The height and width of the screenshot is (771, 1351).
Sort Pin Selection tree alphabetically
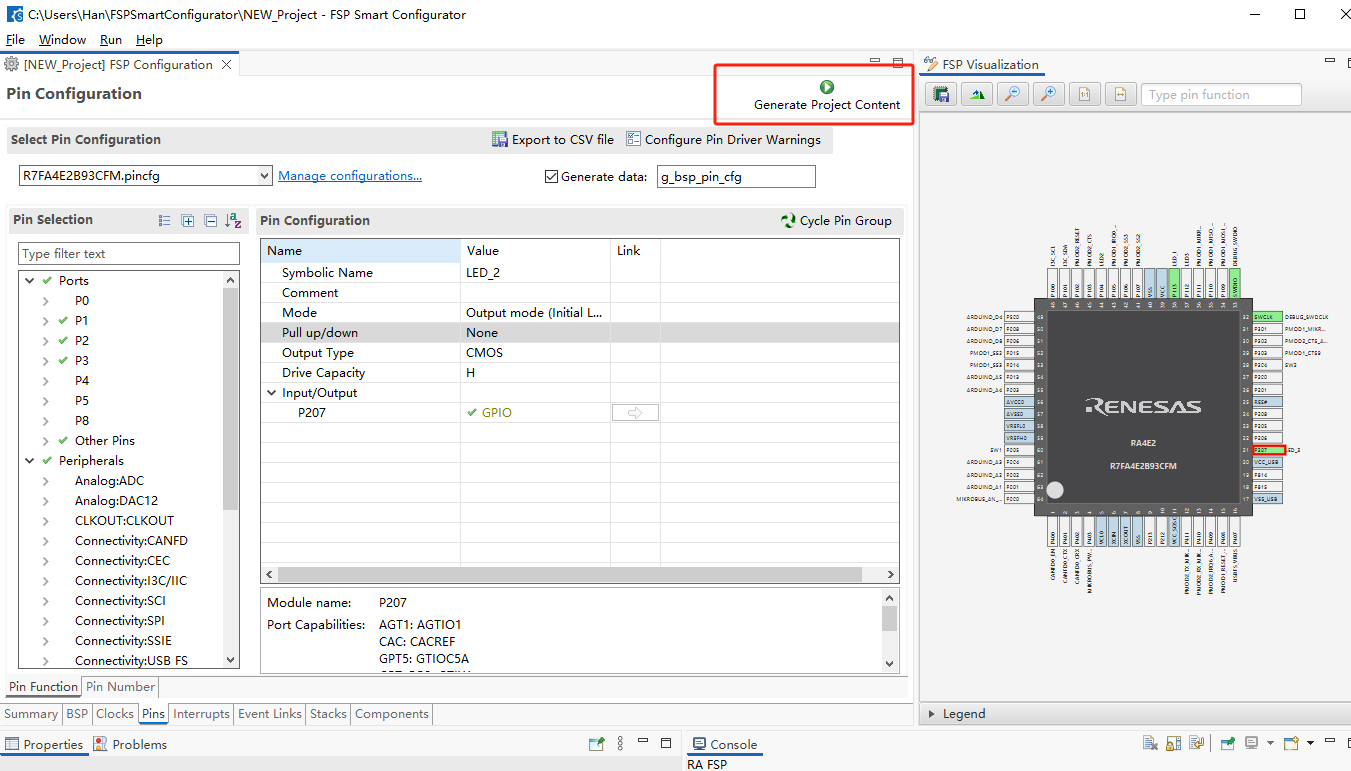(x=234, y=221)
